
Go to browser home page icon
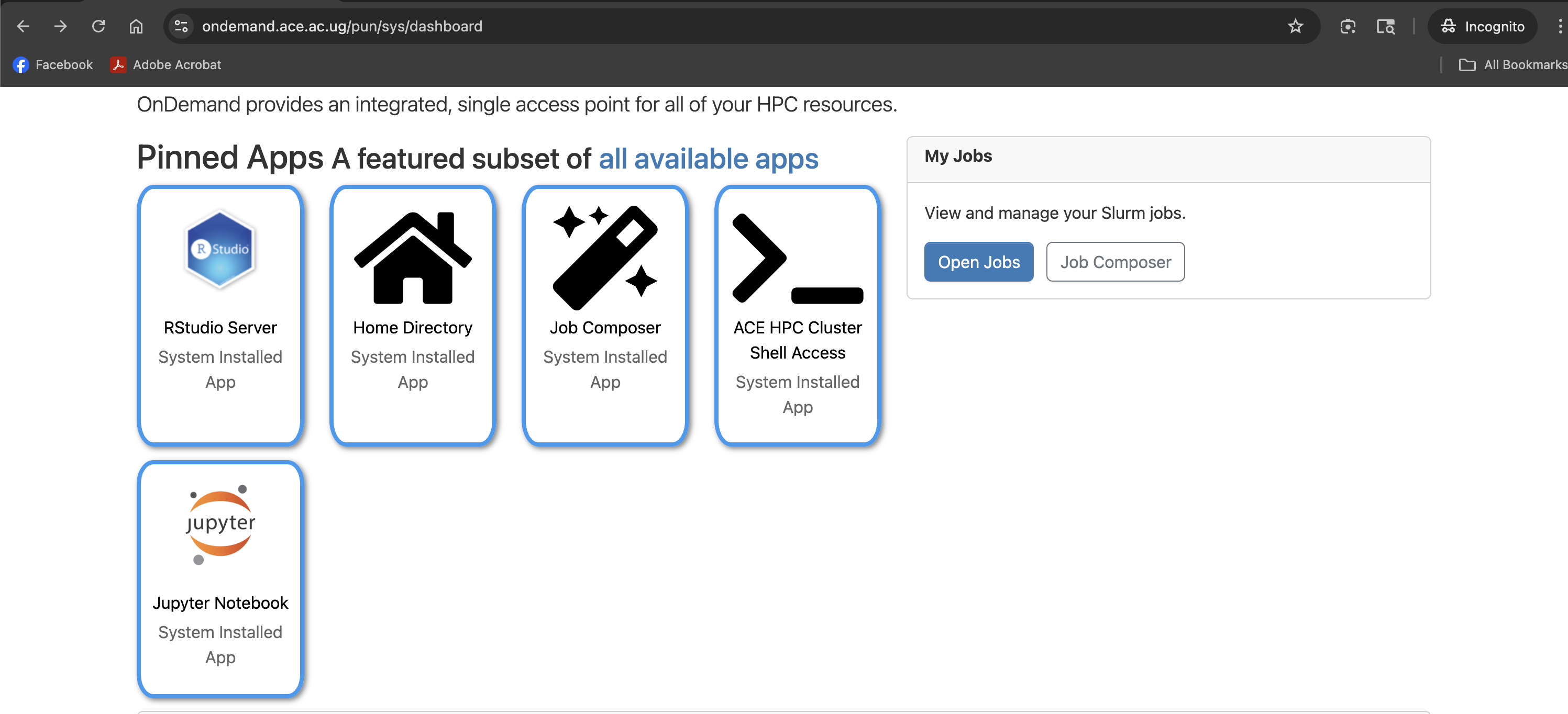(136, 26)
